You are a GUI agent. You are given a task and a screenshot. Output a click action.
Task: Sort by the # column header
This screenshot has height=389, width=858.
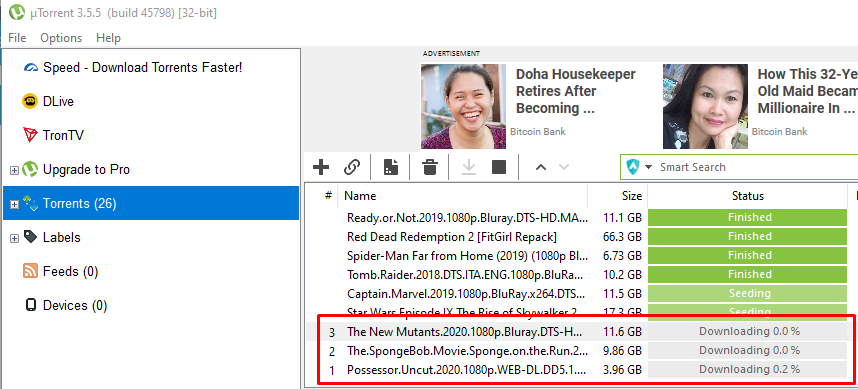click(328, 195)
